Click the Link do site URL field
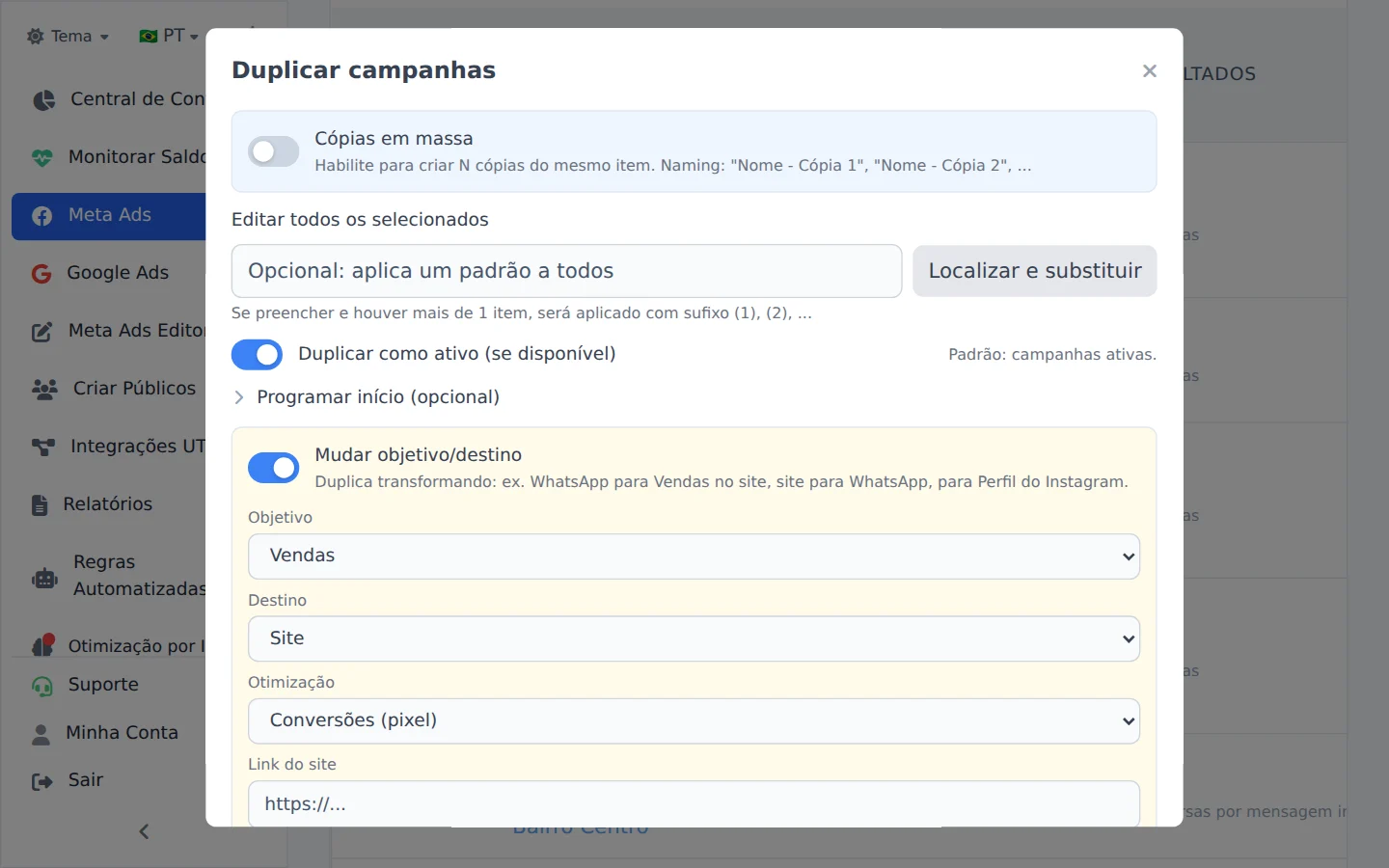The image size is (1389, 868). point(694,803)
